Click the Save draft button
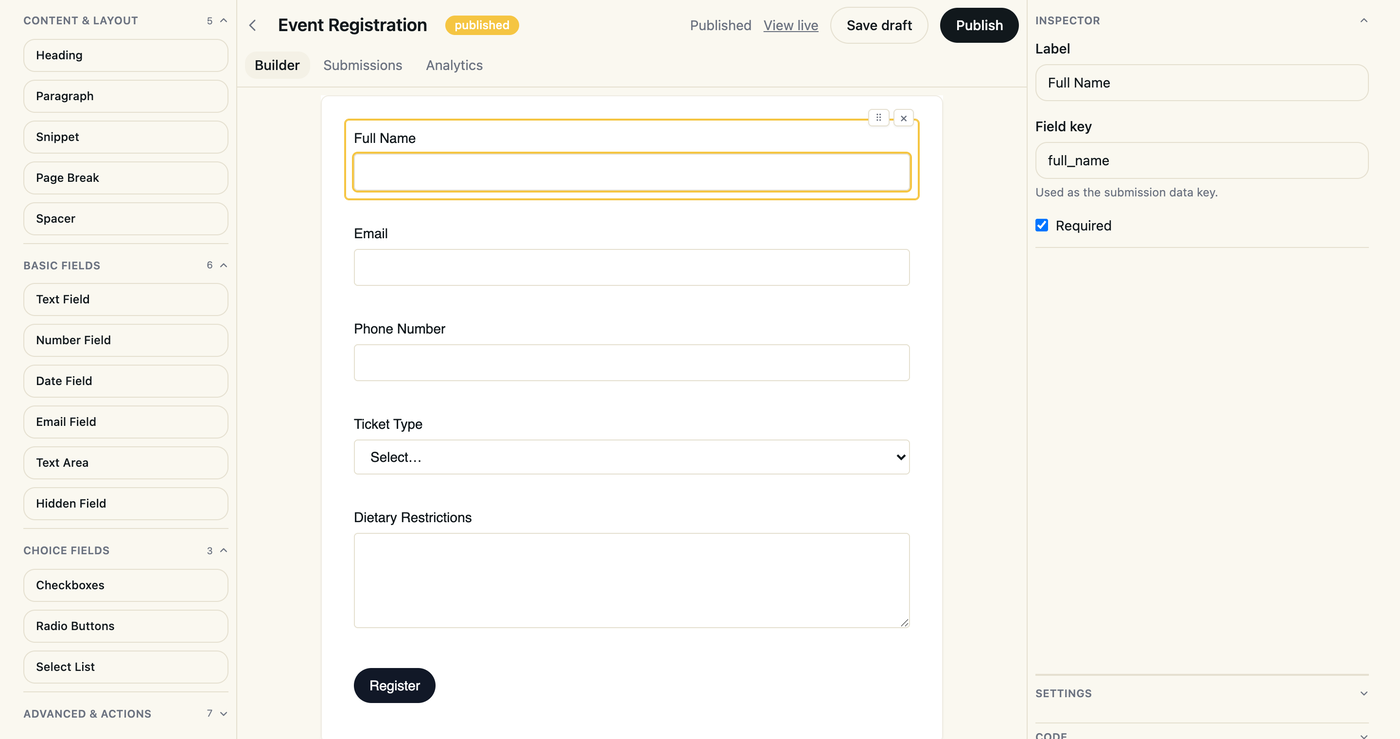Viewport: 1400px width, 739px height. point(879,25)
